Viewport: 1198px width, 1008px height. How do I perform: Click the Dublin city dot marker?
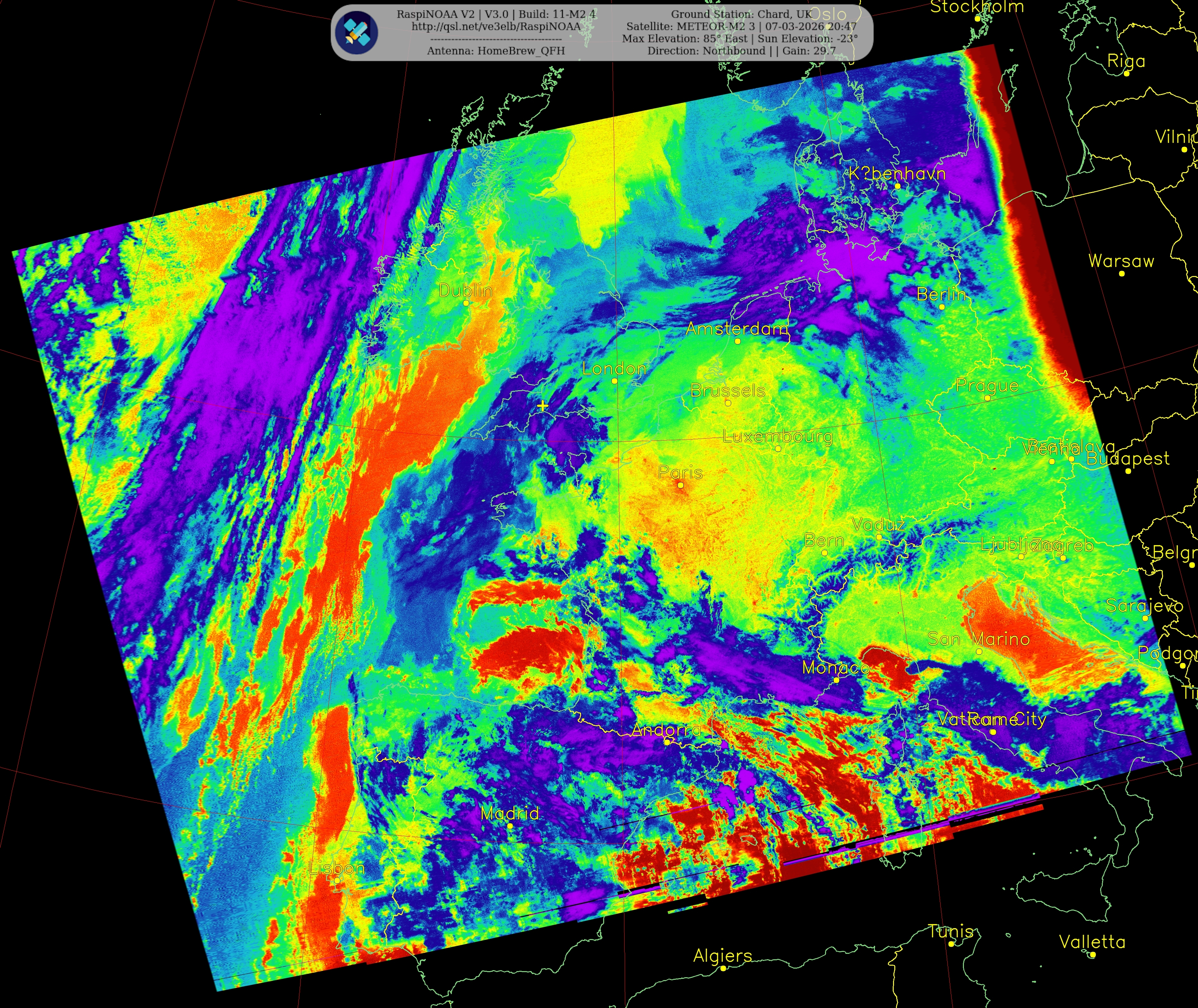point(466,303)
